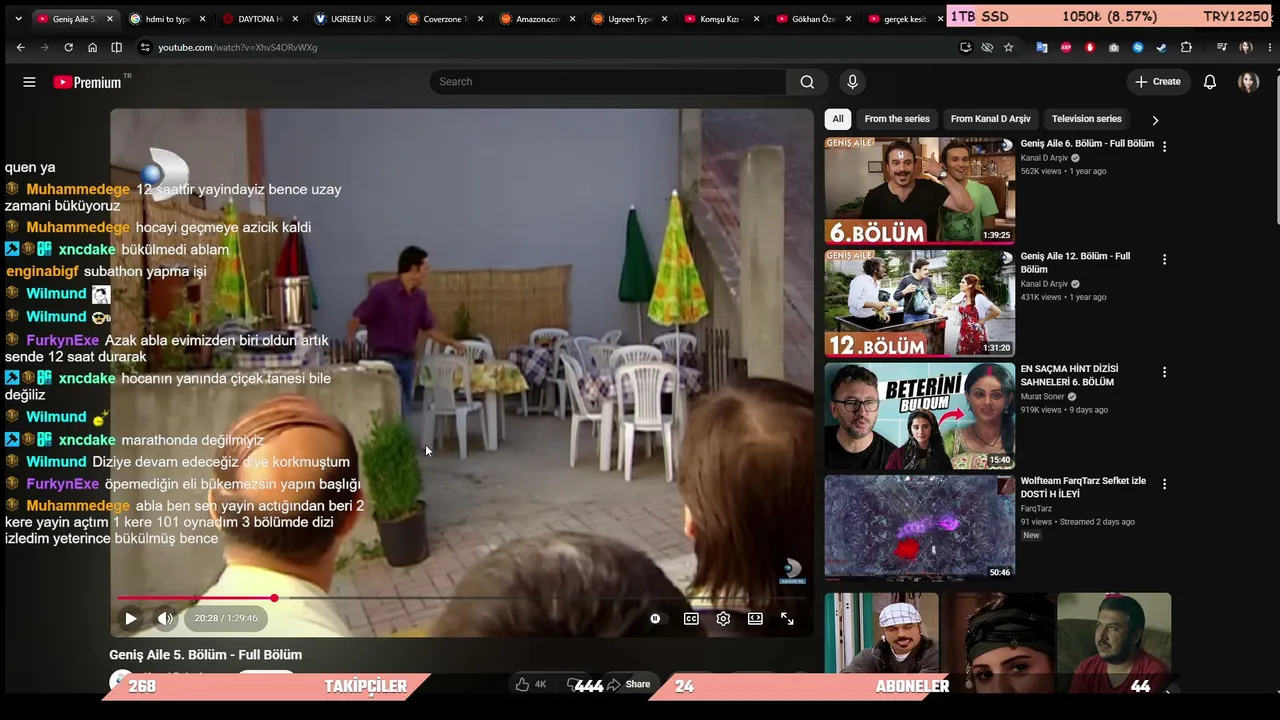Reload the page

[68, 47]
